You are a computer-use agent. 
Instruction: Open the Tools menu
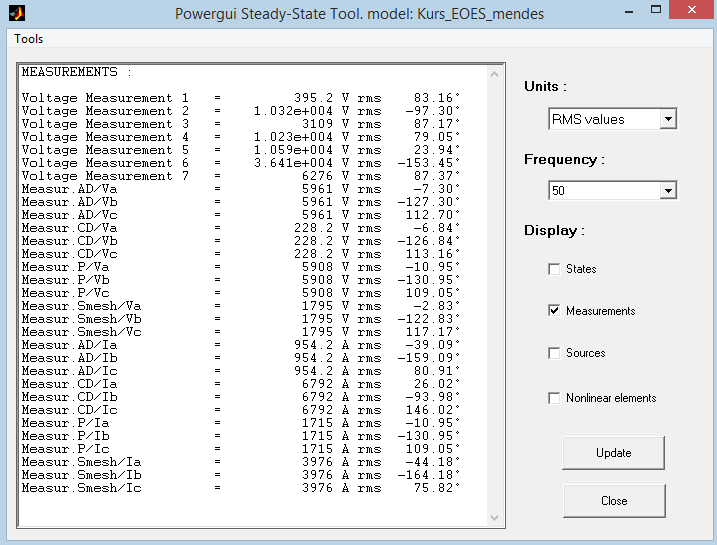pos(28,39)
